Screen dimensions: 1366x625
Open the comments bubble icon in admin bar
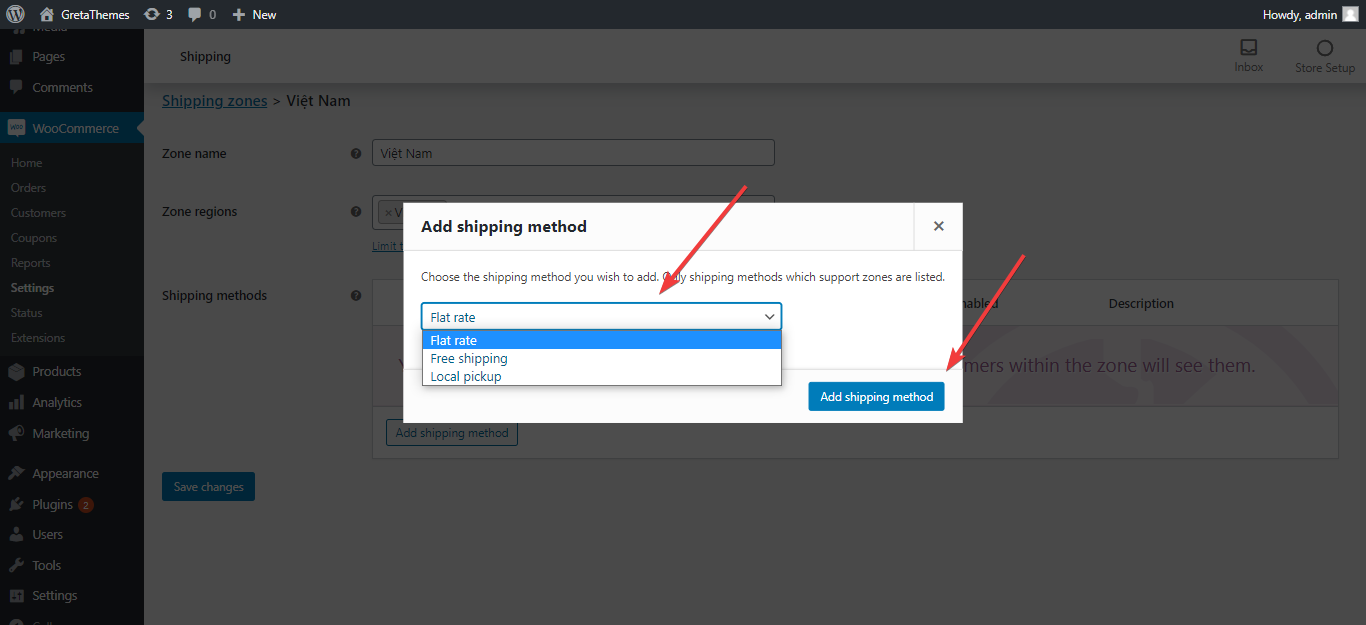(194, 14)
